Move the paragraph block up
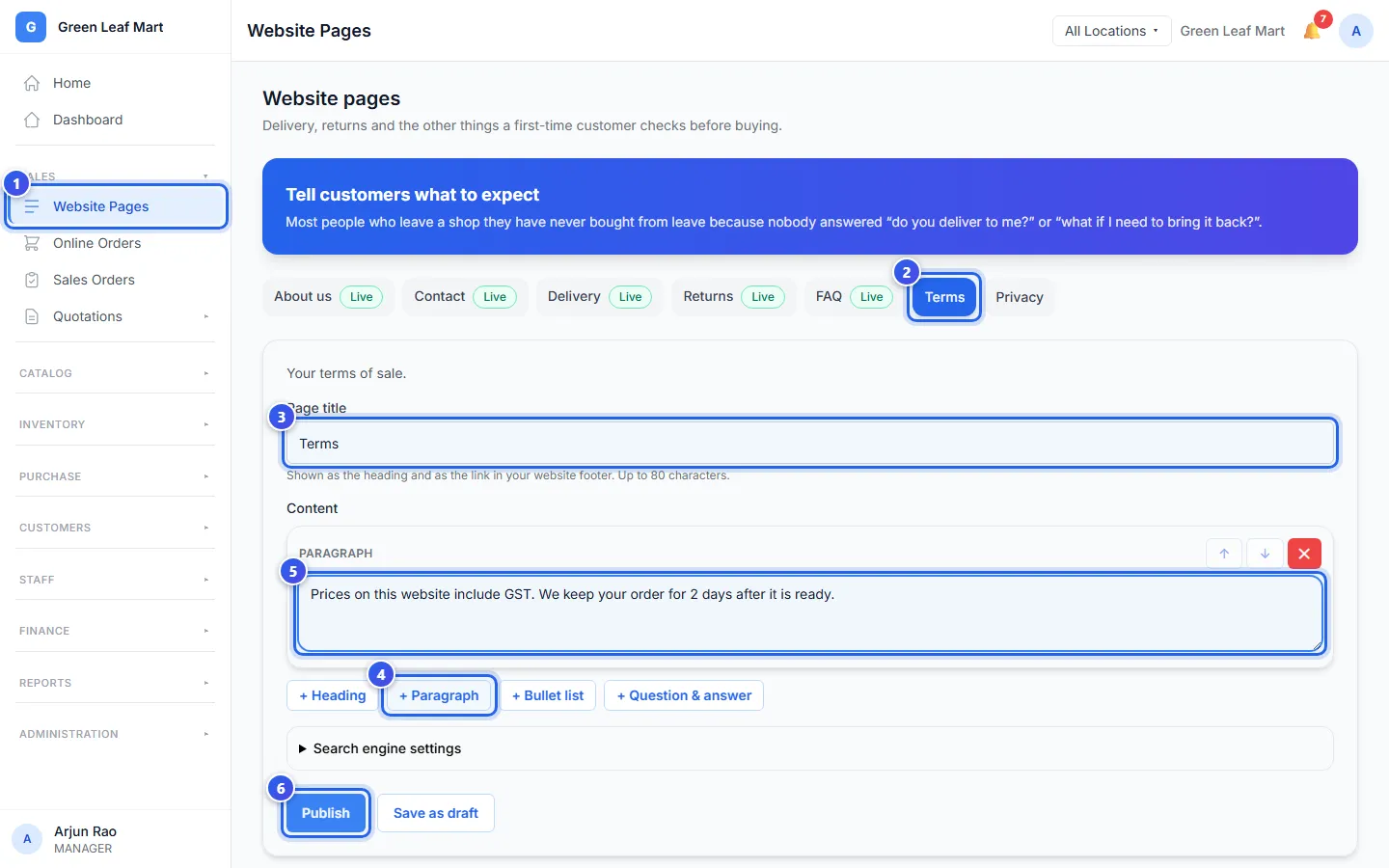Image resolution: width=1389 pixels, height=868 pixels. (1224, 554)
